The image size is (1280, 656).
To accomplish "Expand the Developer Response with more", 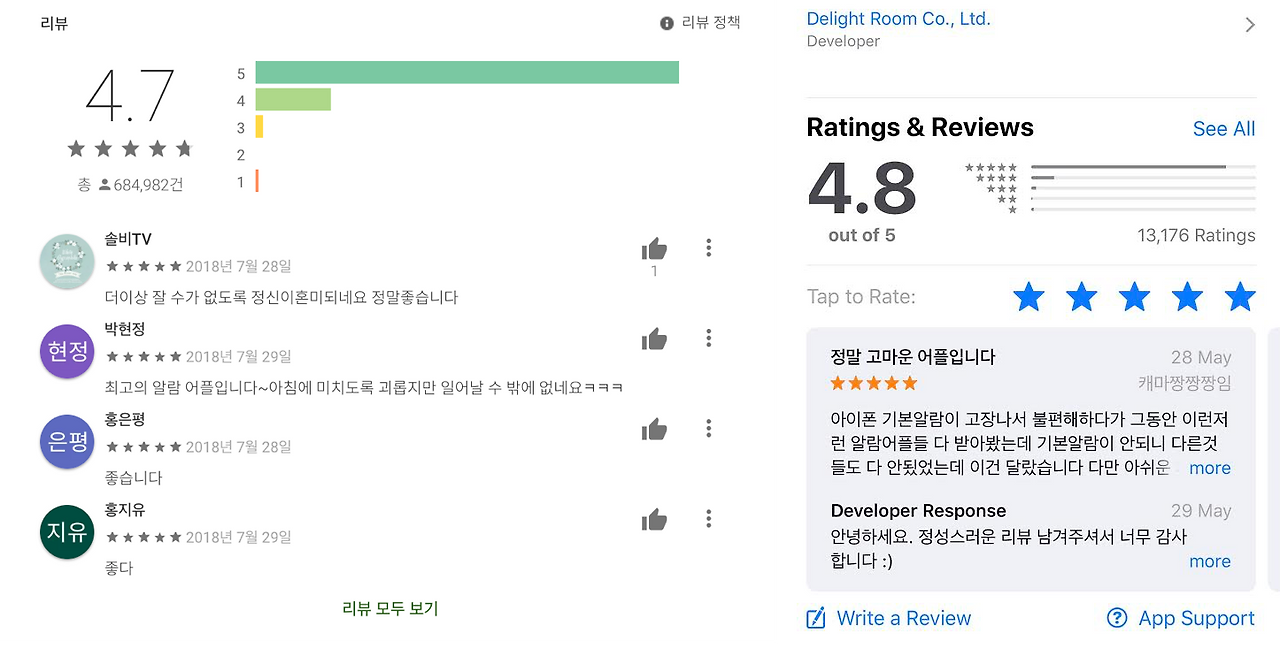I will pos(1210,561).
